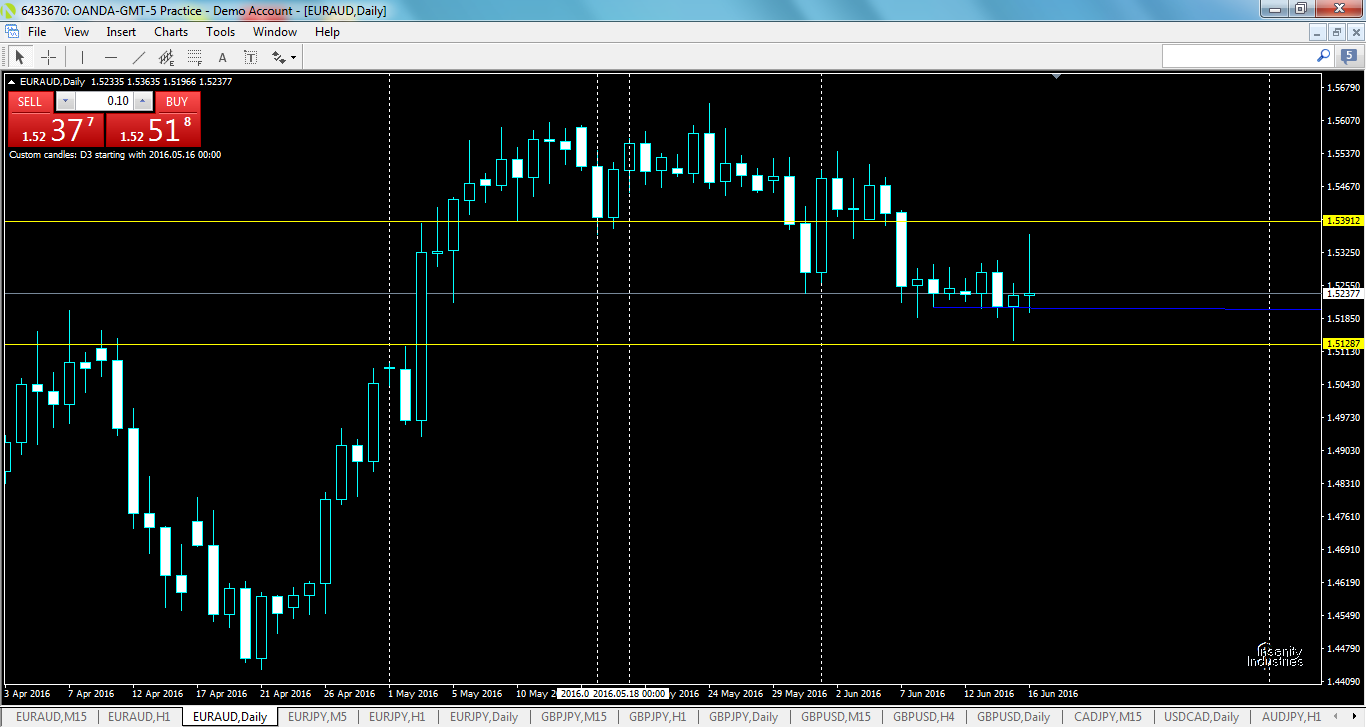
Task: Open the lot size dropdown beside SELL
Action: (64, 101)
